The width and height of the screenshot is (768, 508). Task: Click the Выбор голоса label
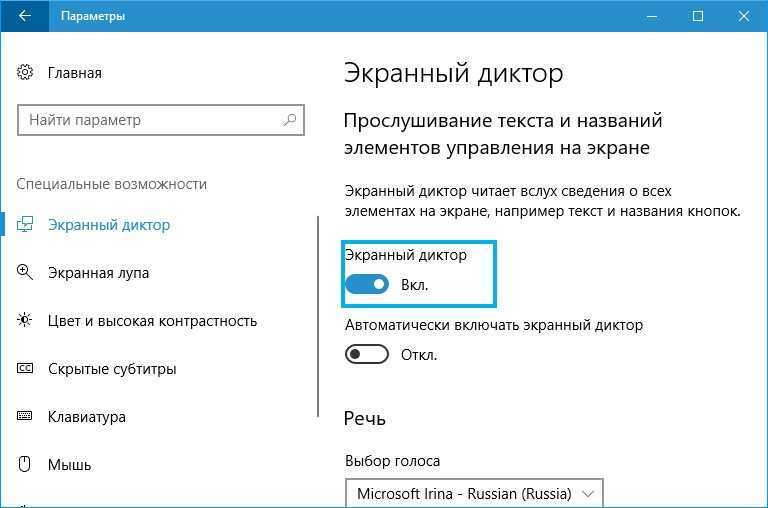tap(392, 460)
